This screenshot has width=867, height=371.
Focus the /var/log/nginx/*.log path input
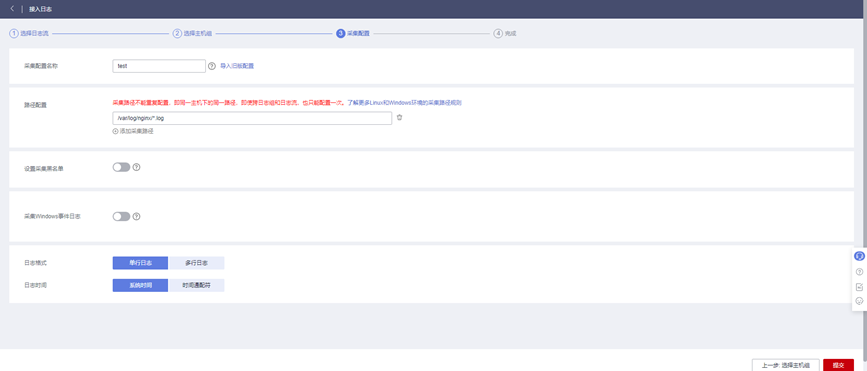pos(252,118)
